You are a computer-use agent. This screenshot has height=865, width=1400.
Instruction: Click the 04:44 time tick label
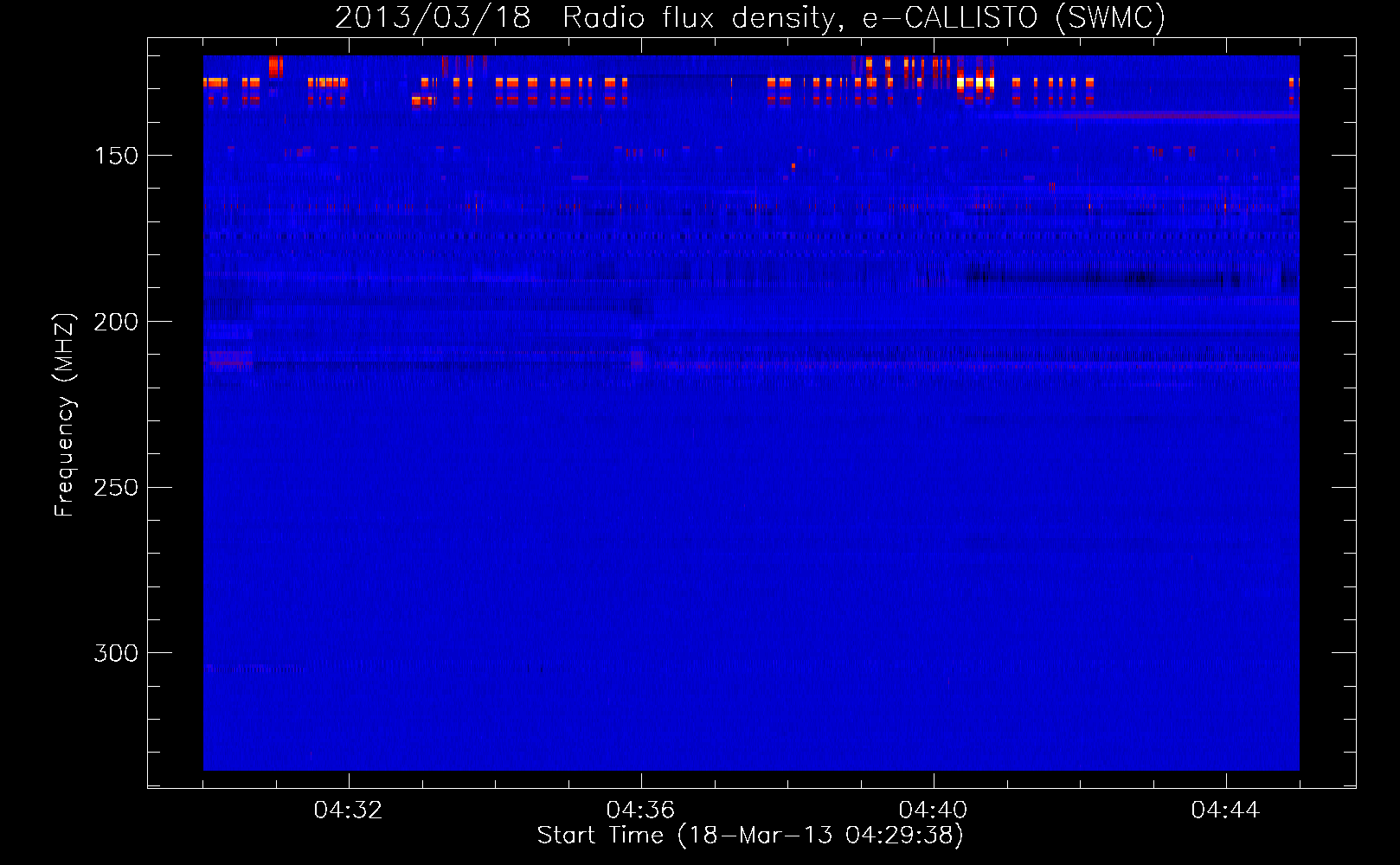[1225, 811]
